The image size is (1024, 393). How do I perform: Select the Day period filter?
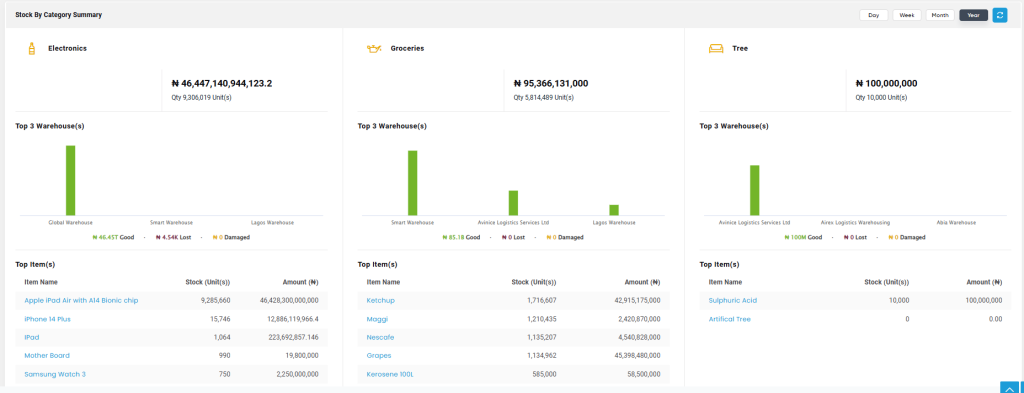click(873, 15)
